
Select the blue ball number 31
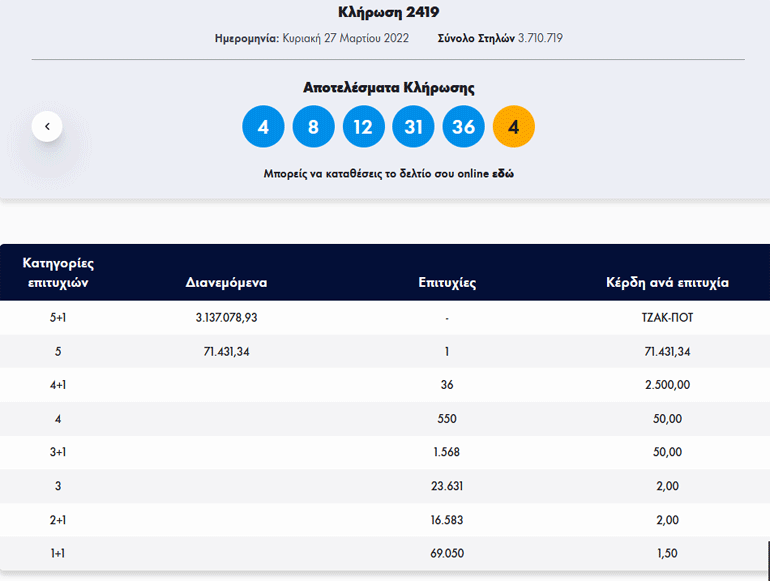(413, 127)
